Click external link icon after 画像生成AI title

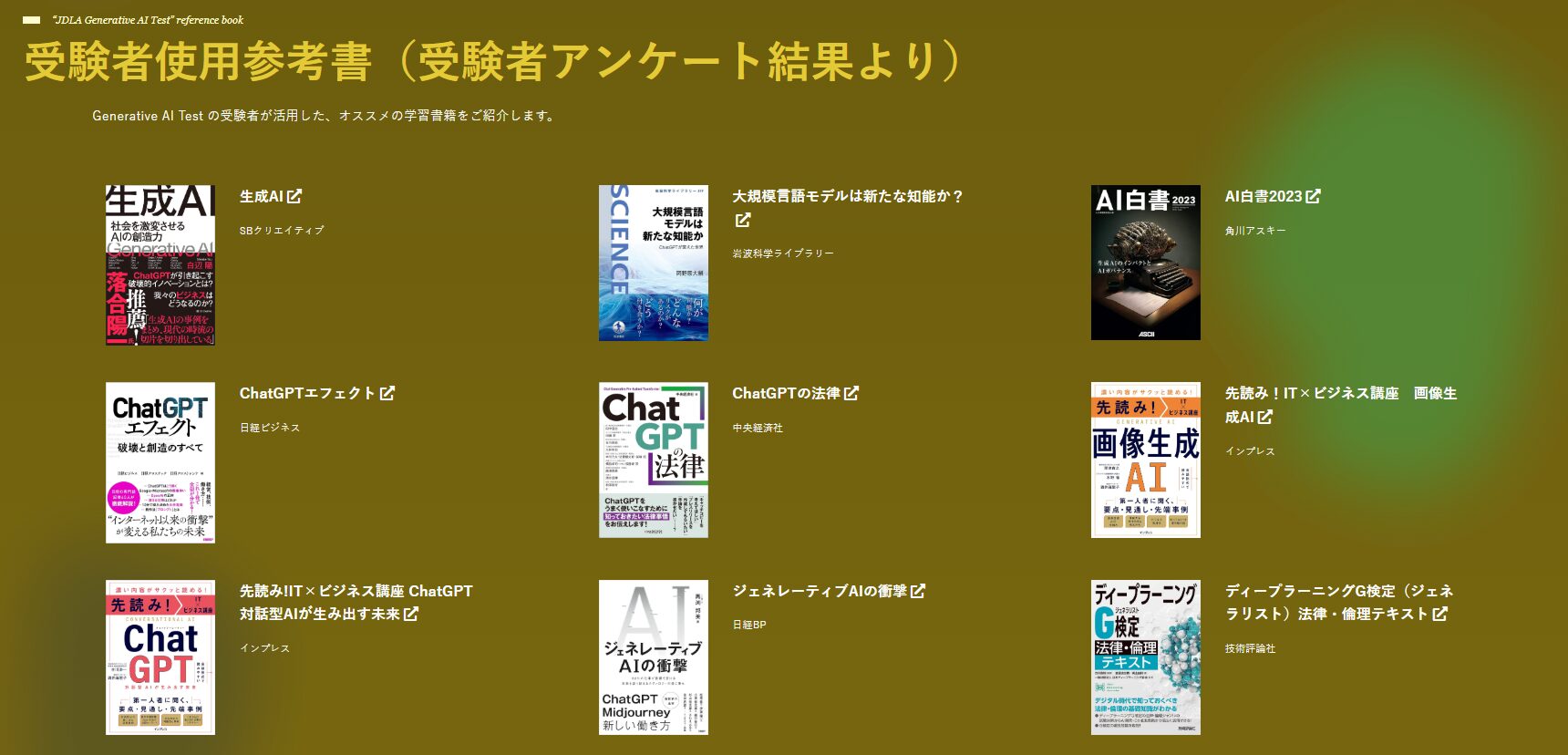1265,417
